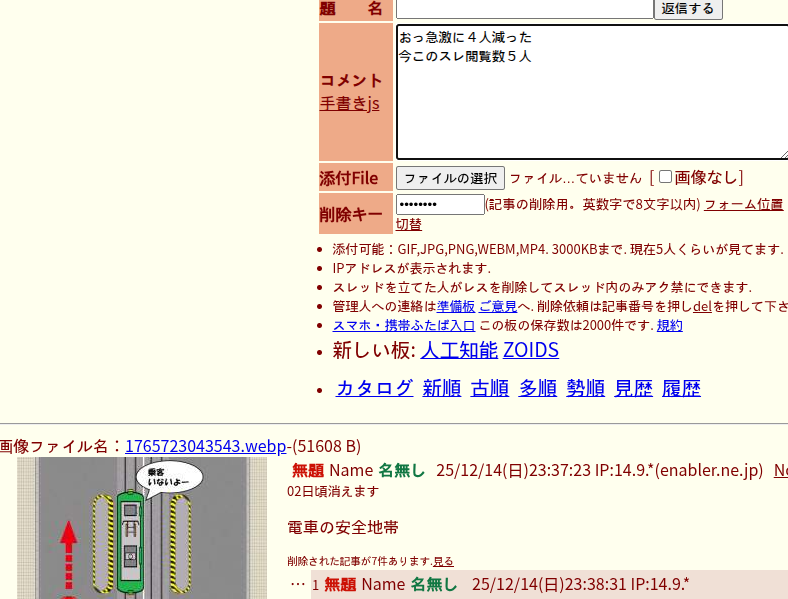Click the 題名 subject input field
This screenshot has height=599, width=788.
524,9
